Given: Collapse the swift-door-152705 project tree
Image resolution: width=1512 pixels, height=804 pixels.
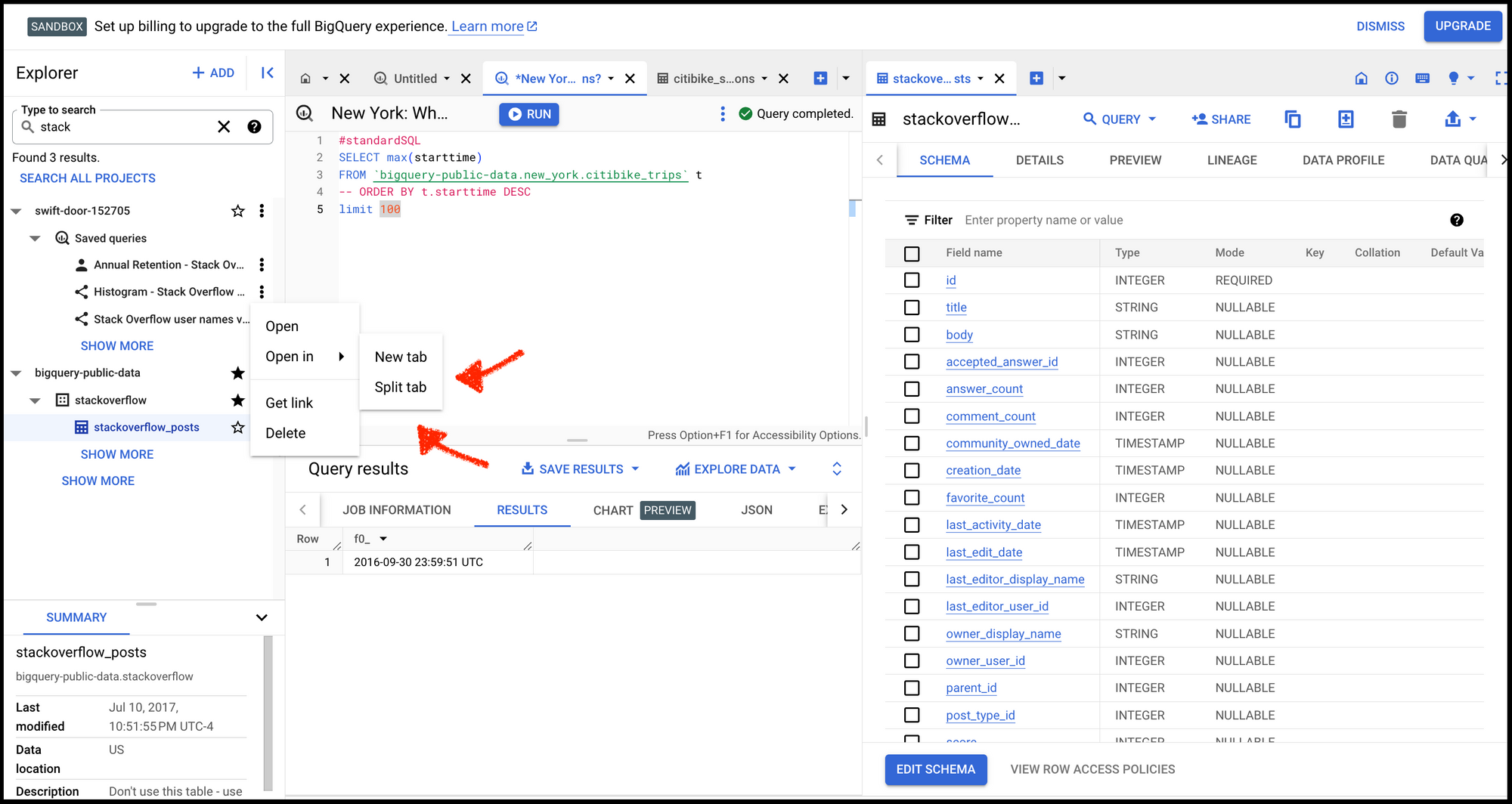Looking at the screenshot, I should pyautogui.click(x=16, y=211).
